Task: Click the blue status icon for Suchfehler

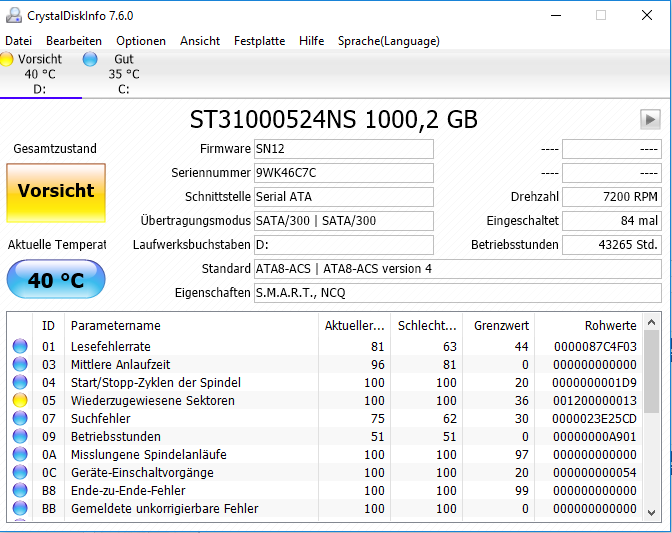Action: pos(20,418)
